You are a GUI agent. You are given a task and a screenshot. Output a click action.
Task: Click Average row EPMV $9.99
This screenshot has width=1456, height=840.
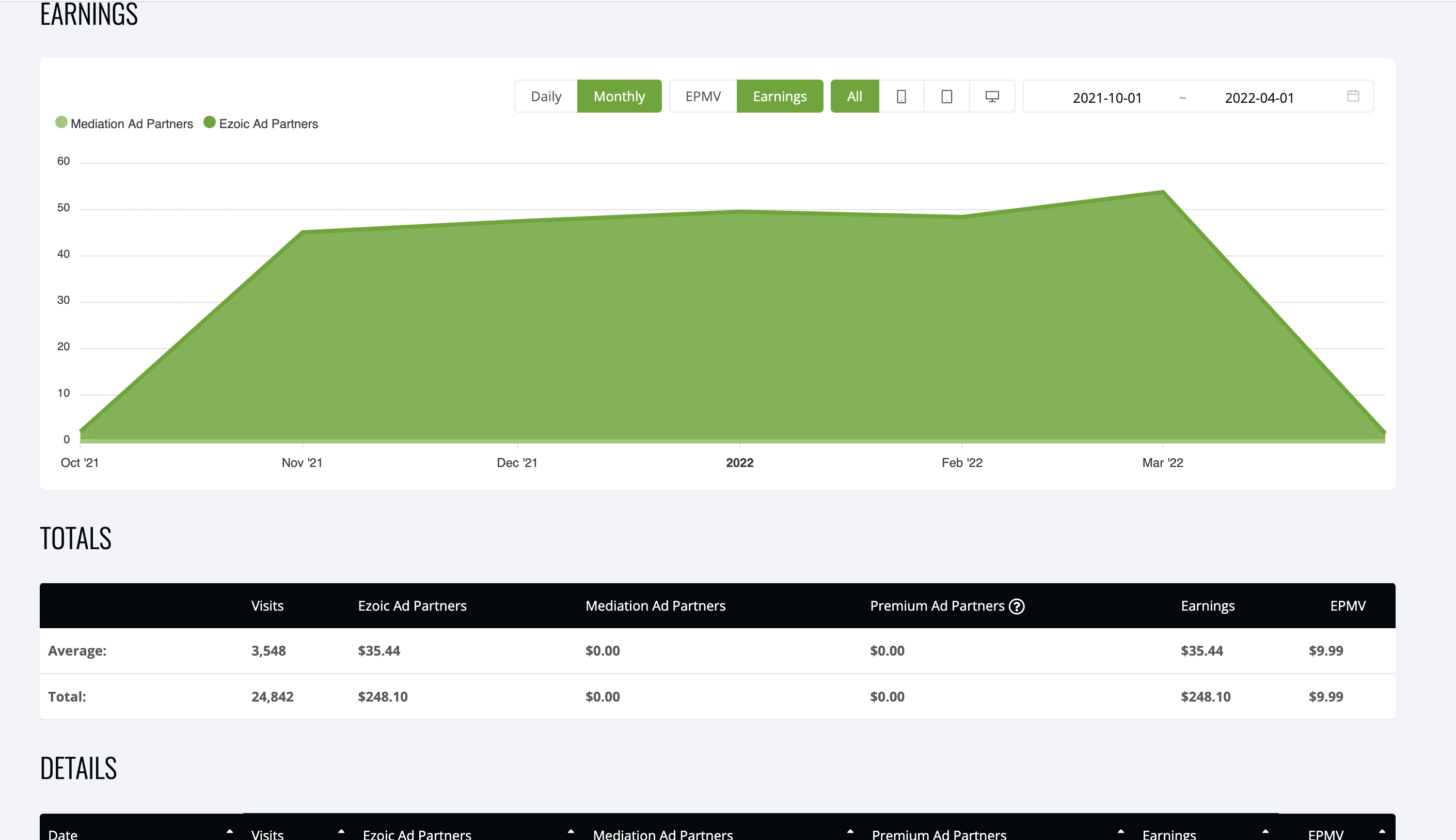[x=1326, y=651]
